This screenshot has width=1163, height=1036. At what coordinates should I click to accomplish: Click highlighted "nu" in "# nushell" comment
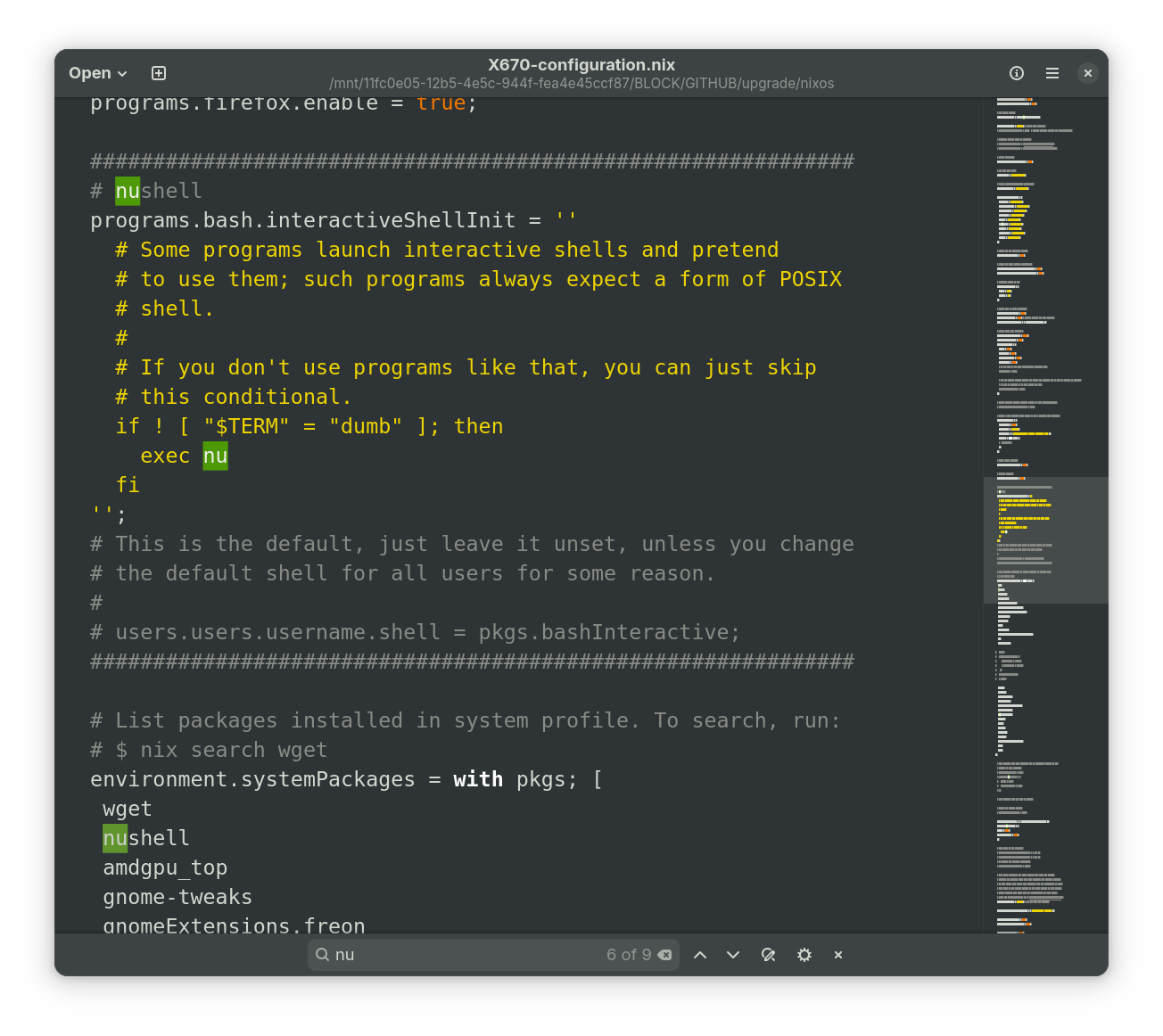coord(128,191)
